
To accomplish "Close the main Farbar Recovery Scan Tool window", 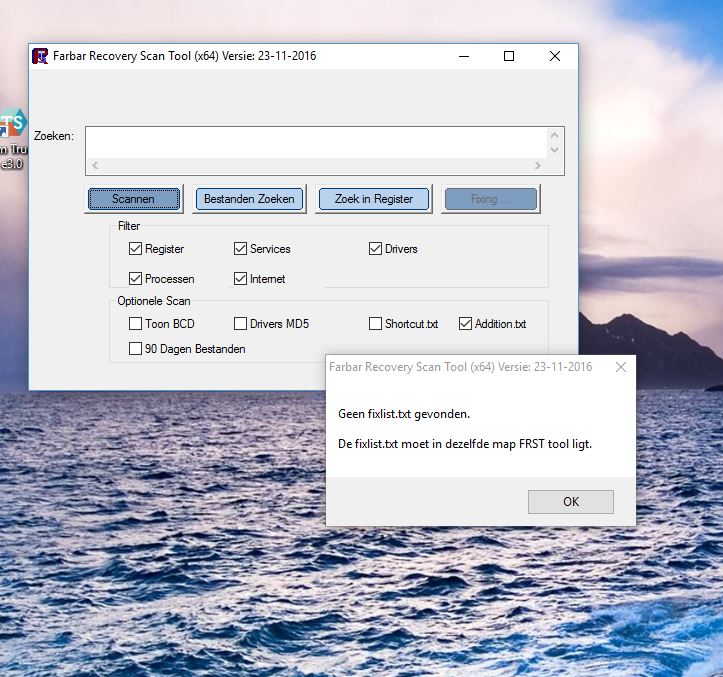I will [x=555, y=56].
